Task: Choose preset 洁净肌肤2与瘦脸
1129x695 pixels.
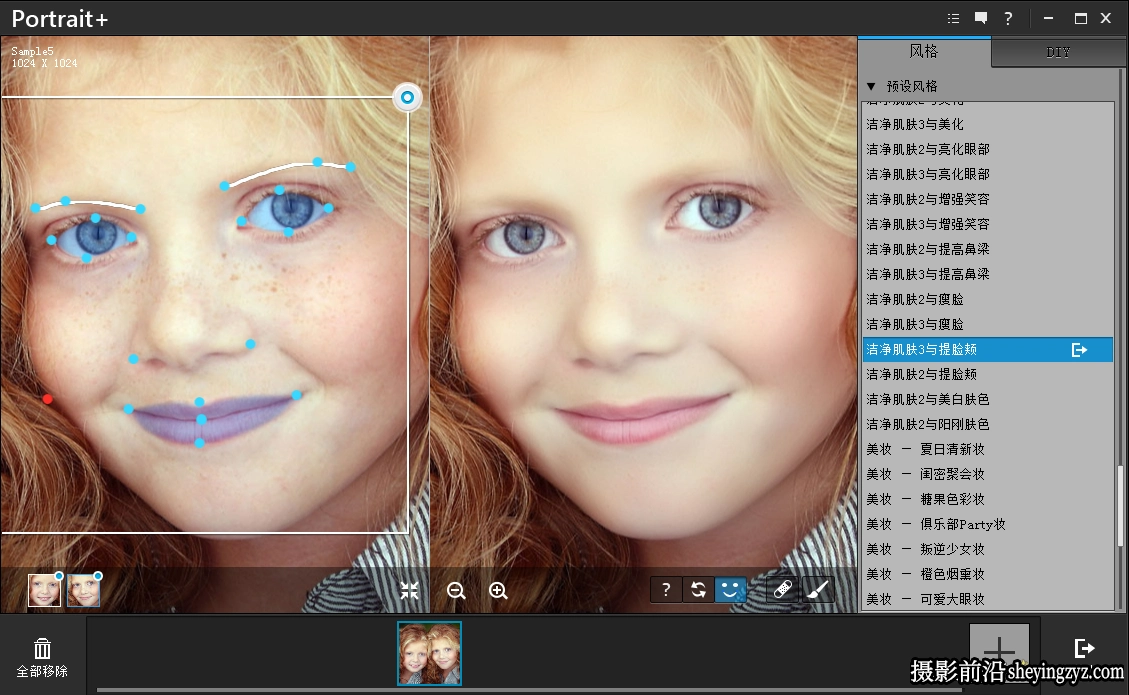Action: point(988,300)
